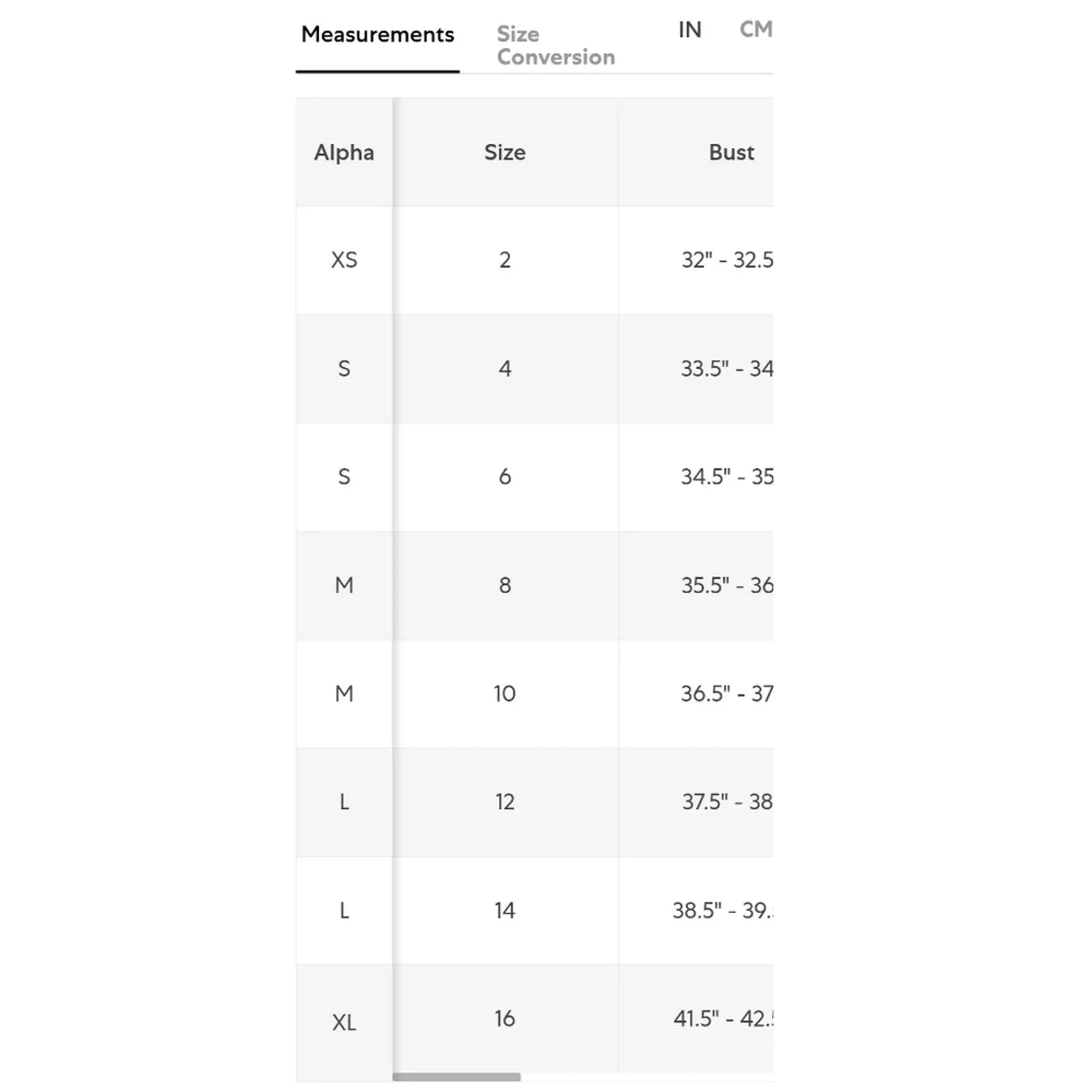Click the size 2 cell
The height and width of the screenshot is (1092, 1092).
(505, 260)
